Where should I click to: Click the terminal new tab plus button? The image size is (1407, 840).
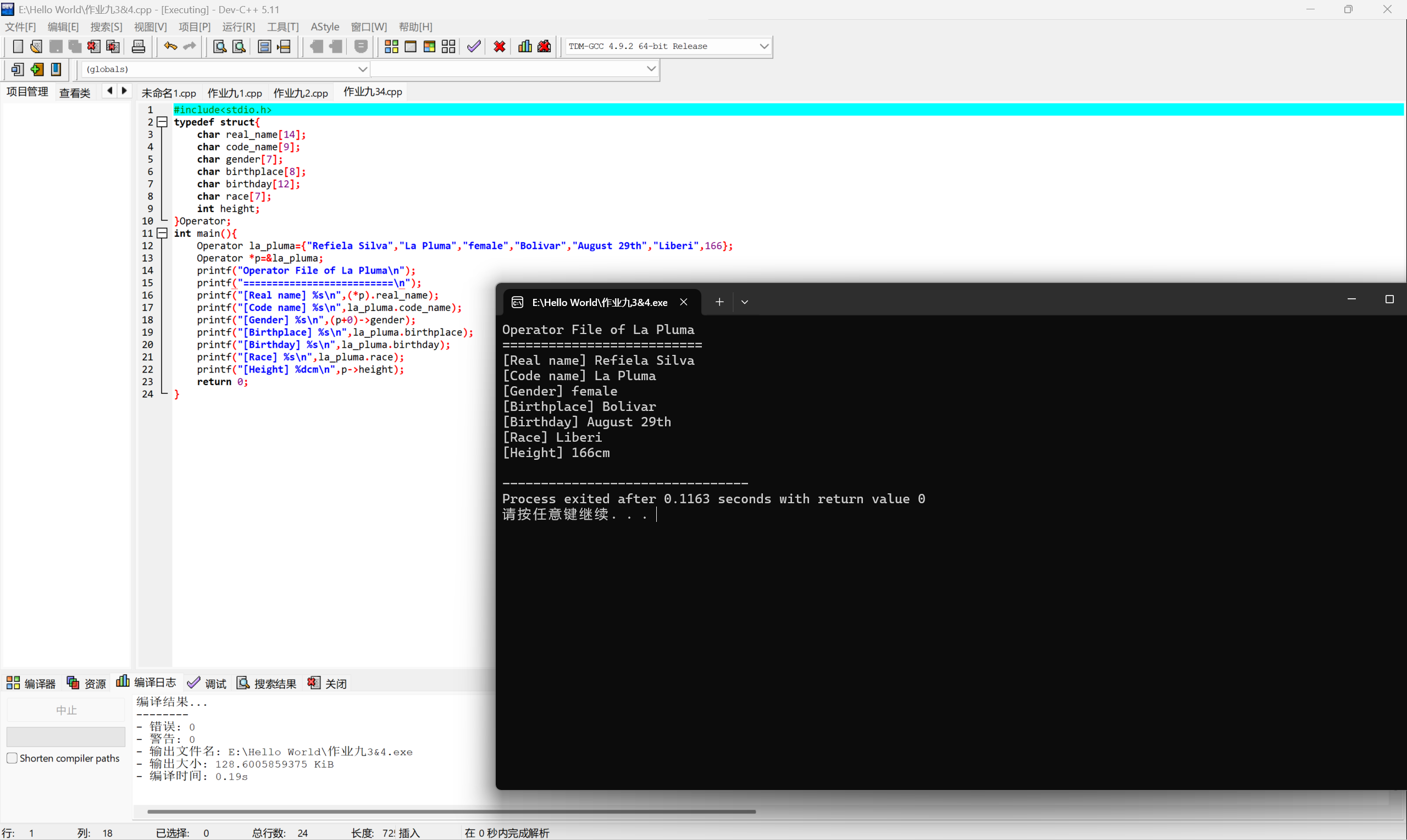click(x=719, y=302)
